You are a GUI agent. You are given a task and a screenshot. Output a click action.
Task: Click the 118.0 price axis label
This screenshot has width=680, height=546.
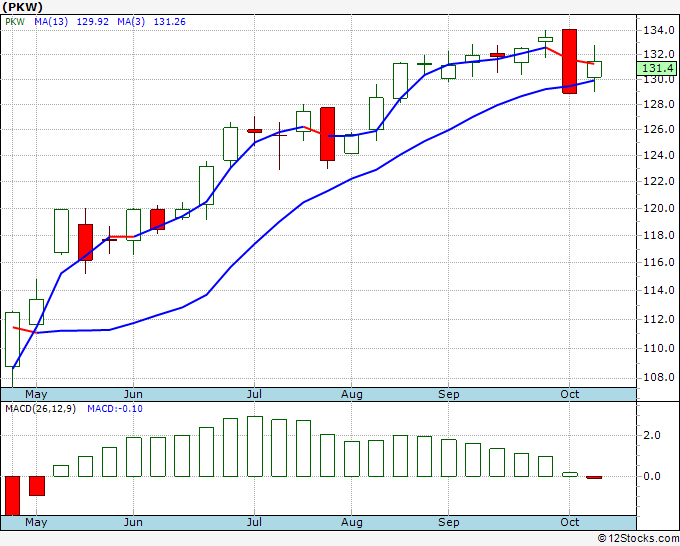[x=658, y=235]
